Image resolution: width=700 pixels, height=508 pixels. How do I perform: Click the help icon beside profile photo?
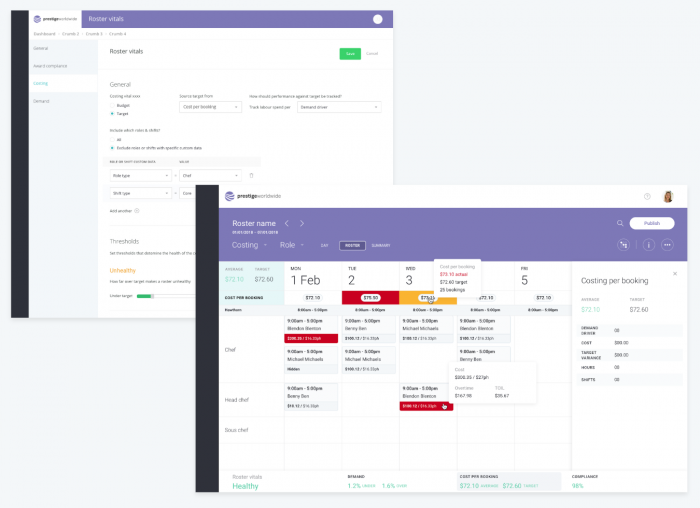pyautogui.click(x=647, y=196)
